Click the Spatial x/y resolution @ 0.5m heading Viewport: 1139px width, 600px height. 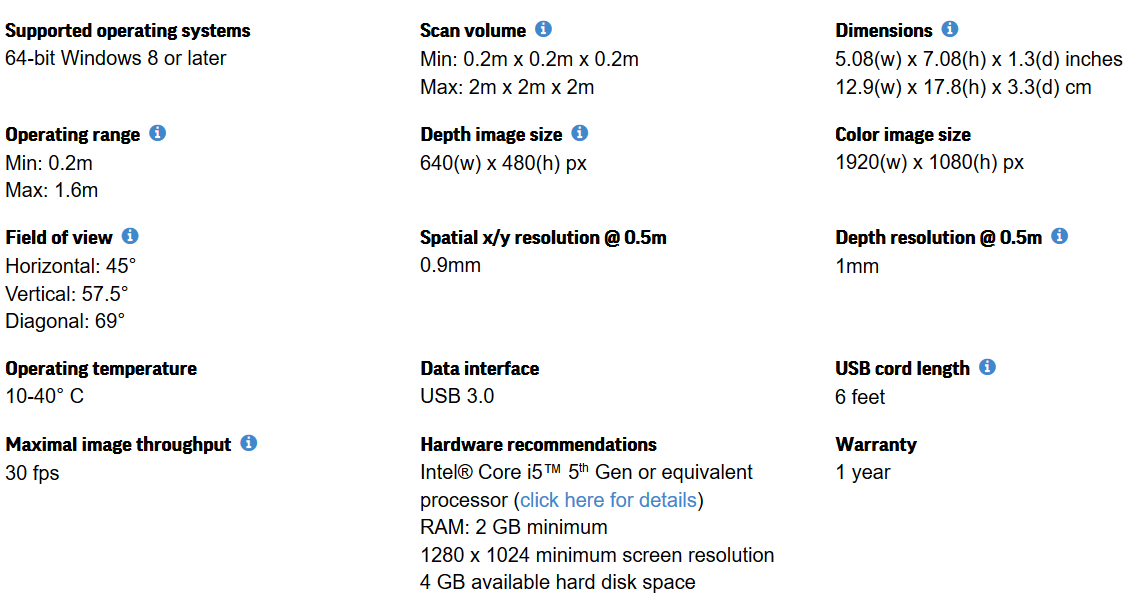click(543, 237)
